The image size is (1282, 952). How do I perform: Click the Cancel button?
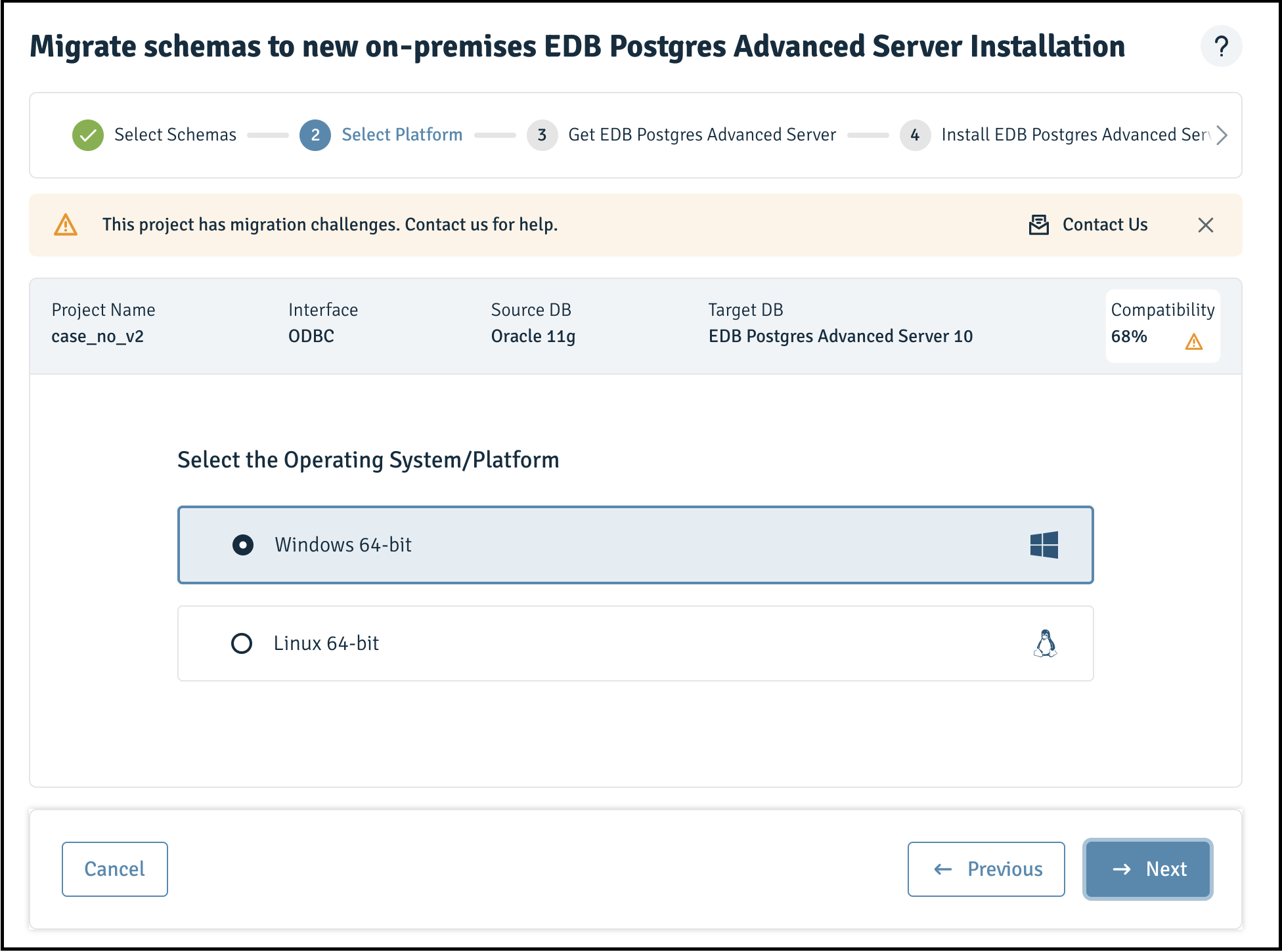[x=115, y=869]
